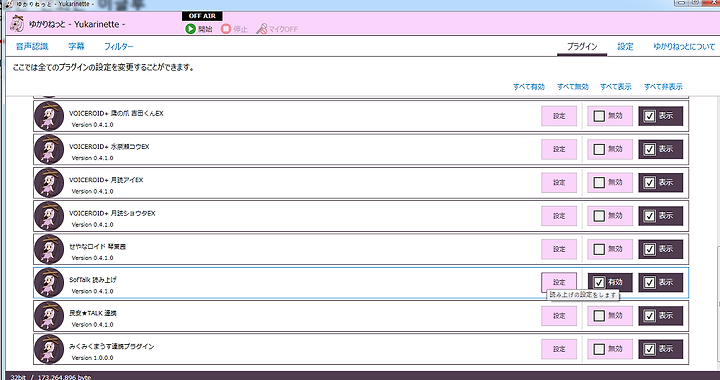The width and height of the screenshot is (720, 380).
Task: Open the 音声認識 tab
Action: pyautogui.click(x=32, y=46)
